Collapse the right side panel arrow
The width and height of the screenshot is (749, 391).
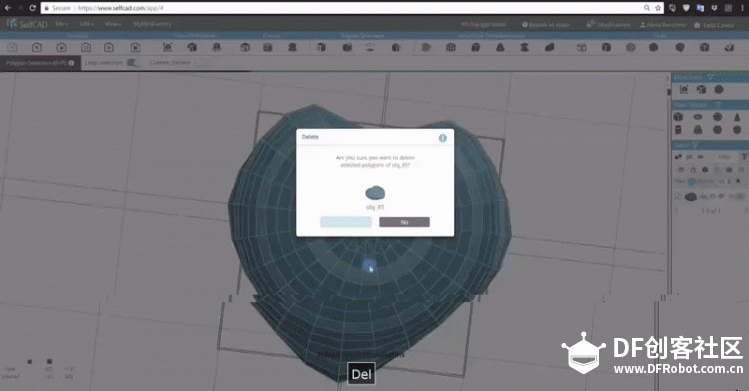[667, 78]
